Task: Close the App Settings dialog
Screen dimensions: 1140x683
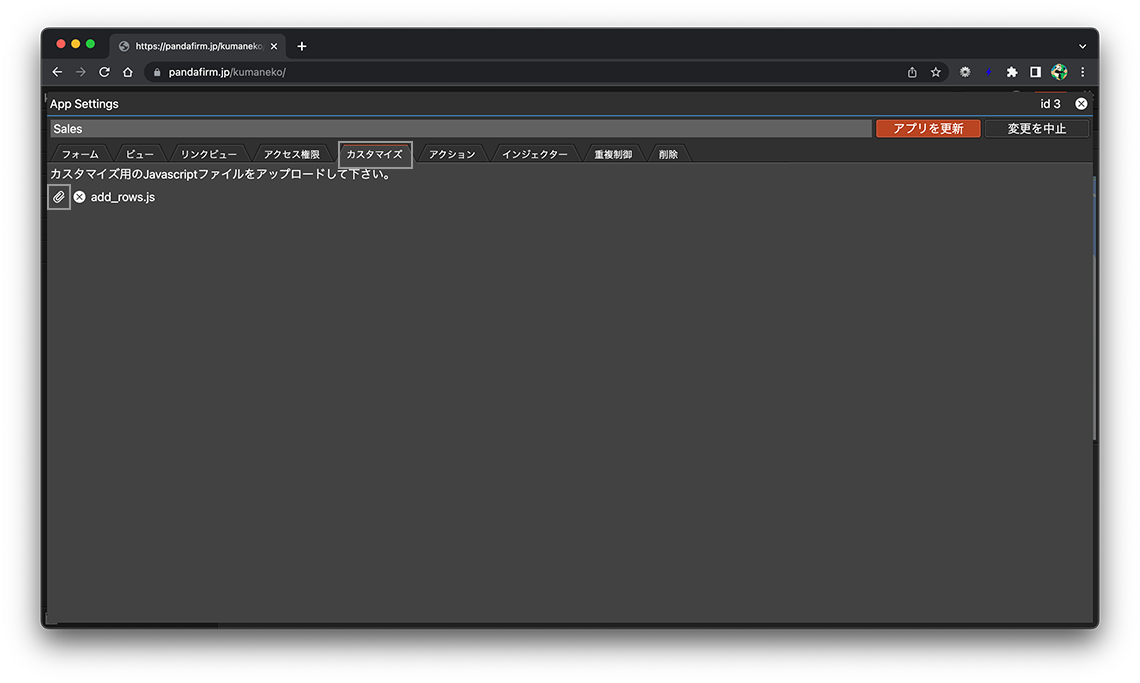Action: coord(1081,104)
